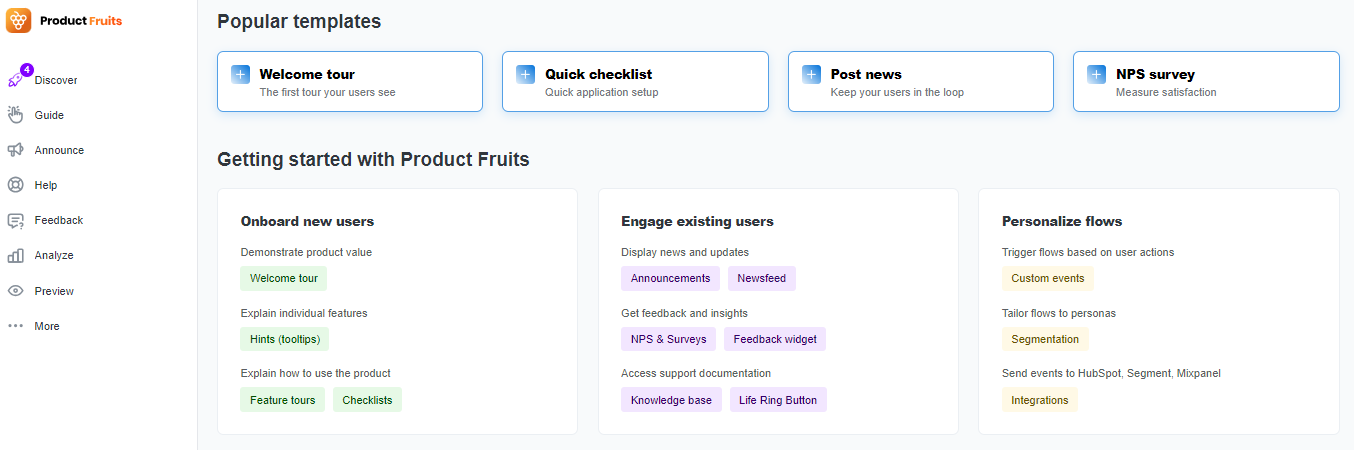Click the Integrations tag

coord(1040,400)
